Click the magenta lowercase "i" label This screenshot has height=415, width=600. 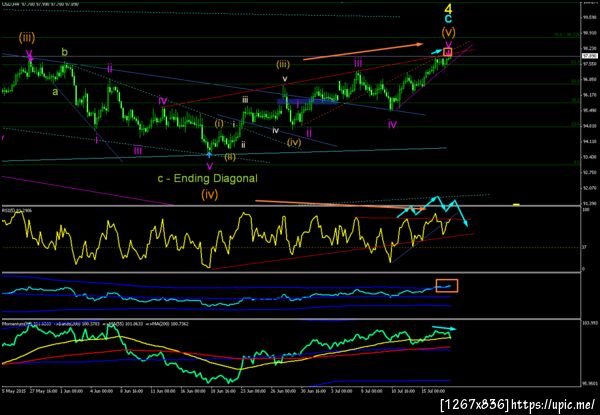pos(97,140)
